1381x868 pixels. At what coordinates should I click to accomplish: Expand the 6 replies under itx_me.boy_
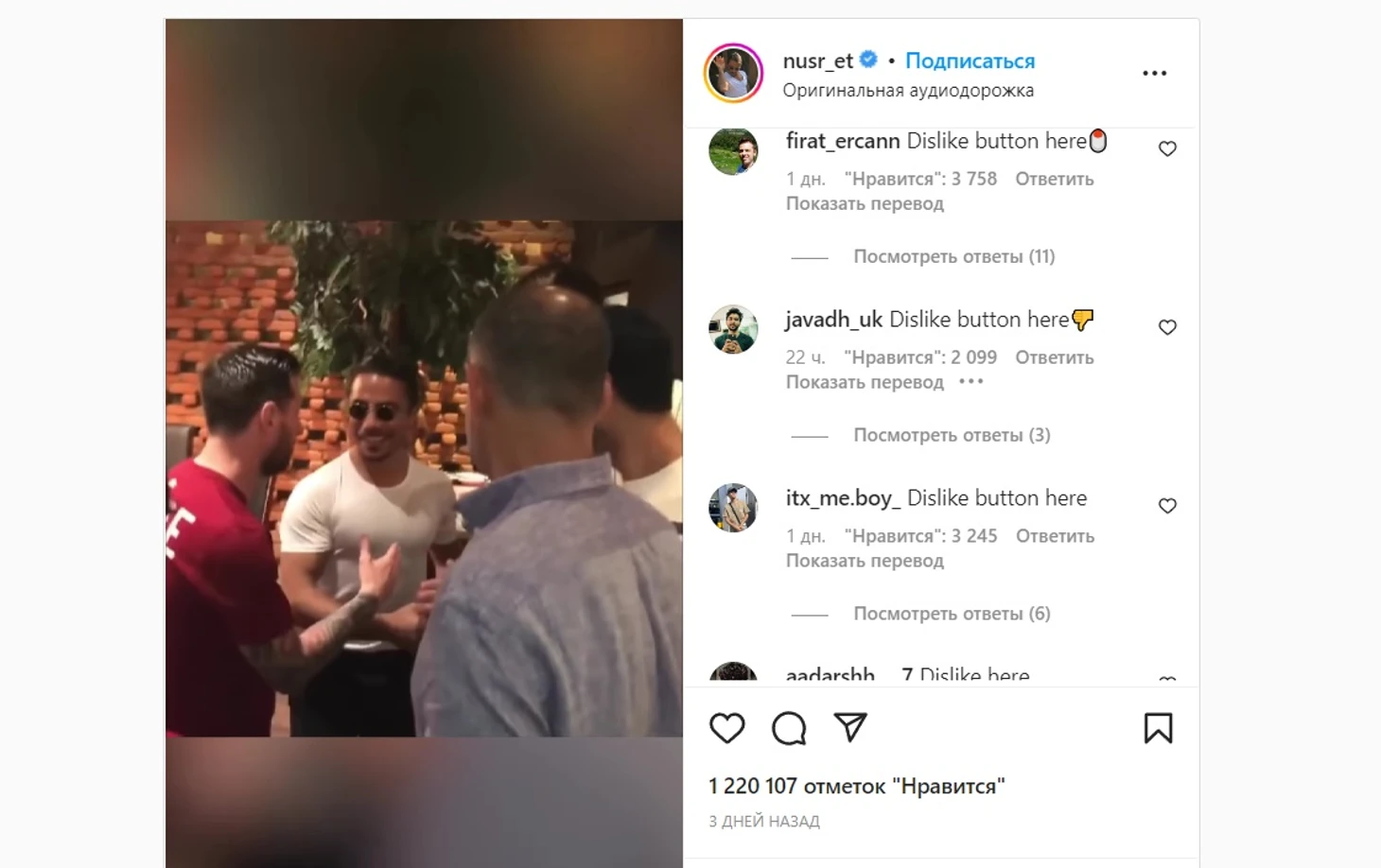[952, 614]
